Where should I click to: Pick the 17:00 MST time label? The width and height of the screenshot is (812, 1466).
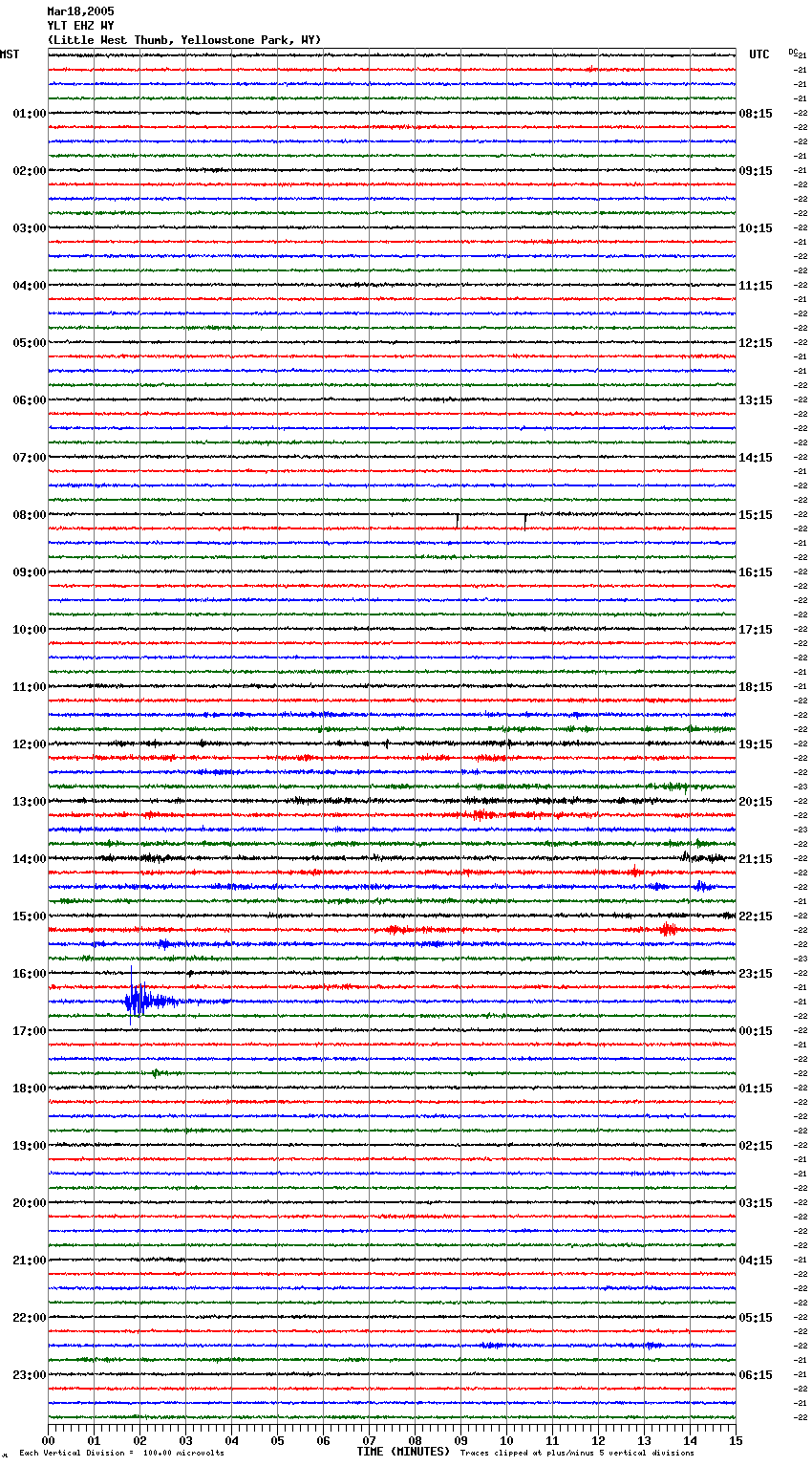point(30,1031)
